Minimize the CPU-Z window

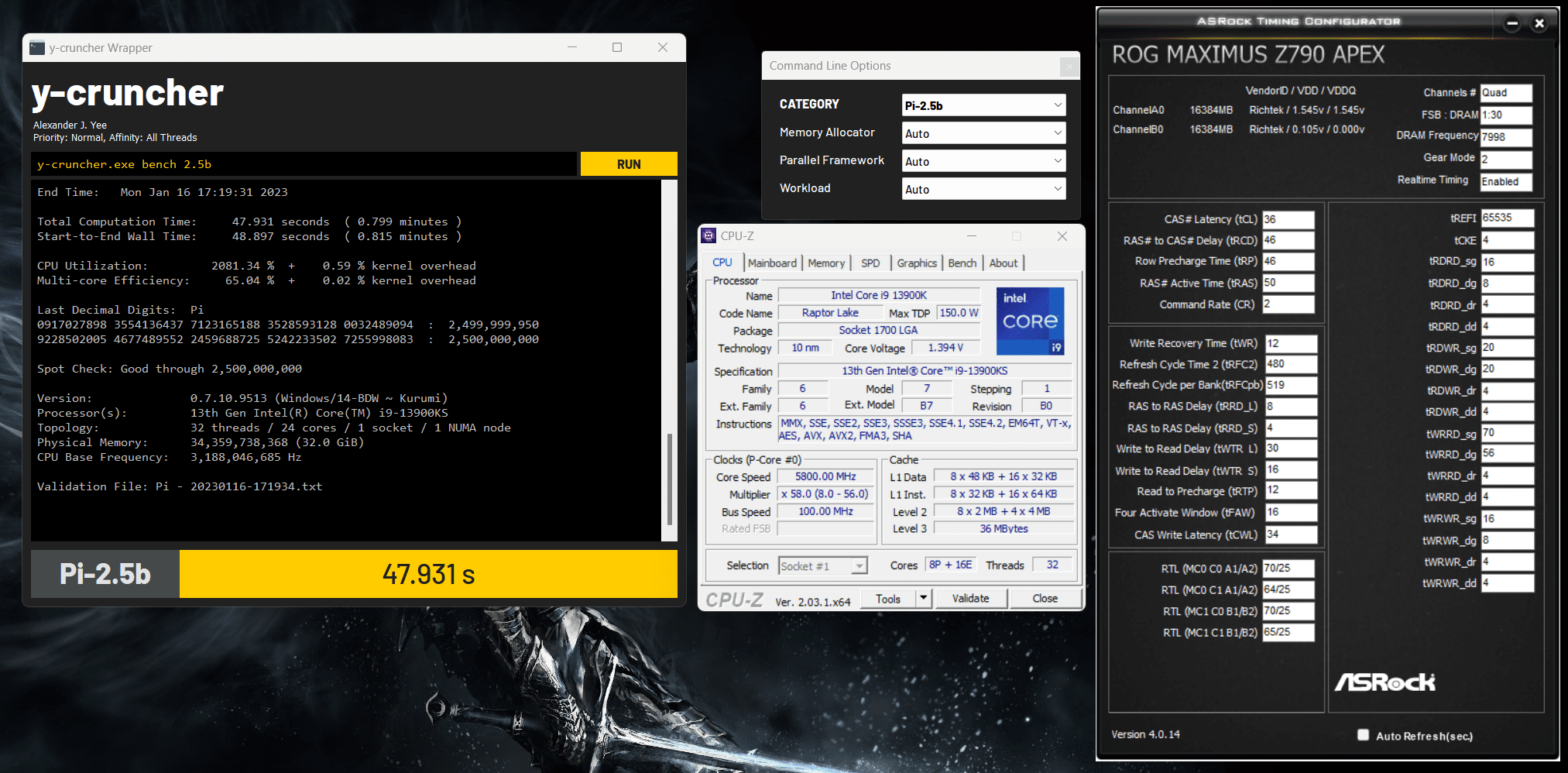tap(972, 236)
